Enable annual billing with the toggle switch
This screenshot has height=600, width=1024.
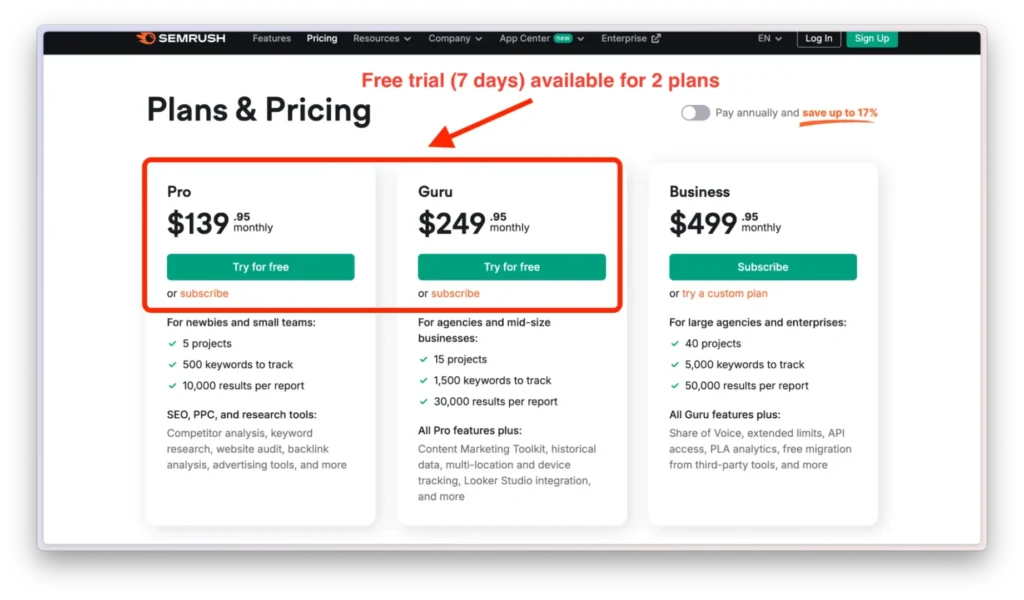tap(696, 113)
